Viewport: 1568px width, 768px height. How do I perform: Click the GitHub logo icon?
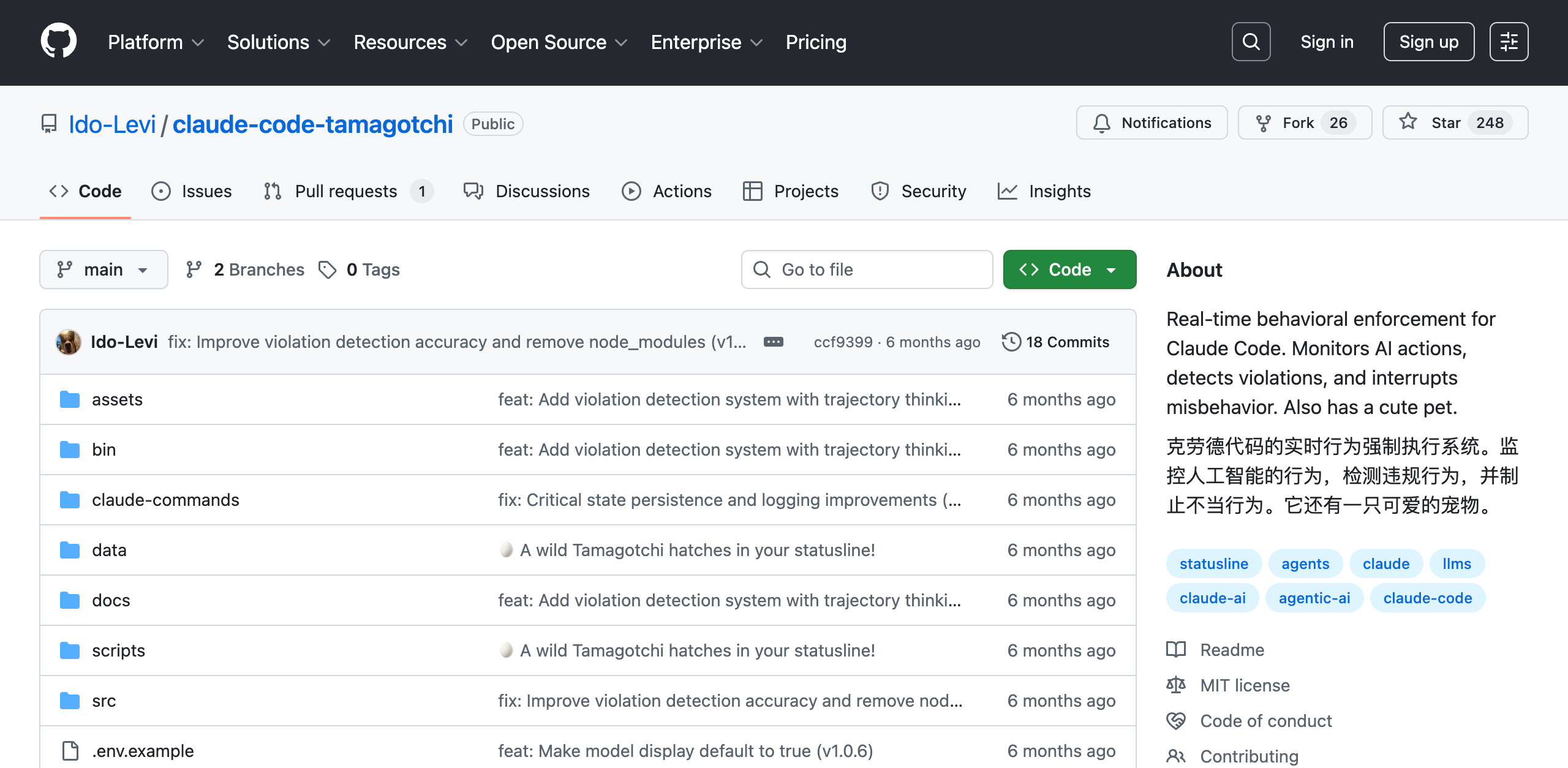pyautogui.click(x=59, y=41)
